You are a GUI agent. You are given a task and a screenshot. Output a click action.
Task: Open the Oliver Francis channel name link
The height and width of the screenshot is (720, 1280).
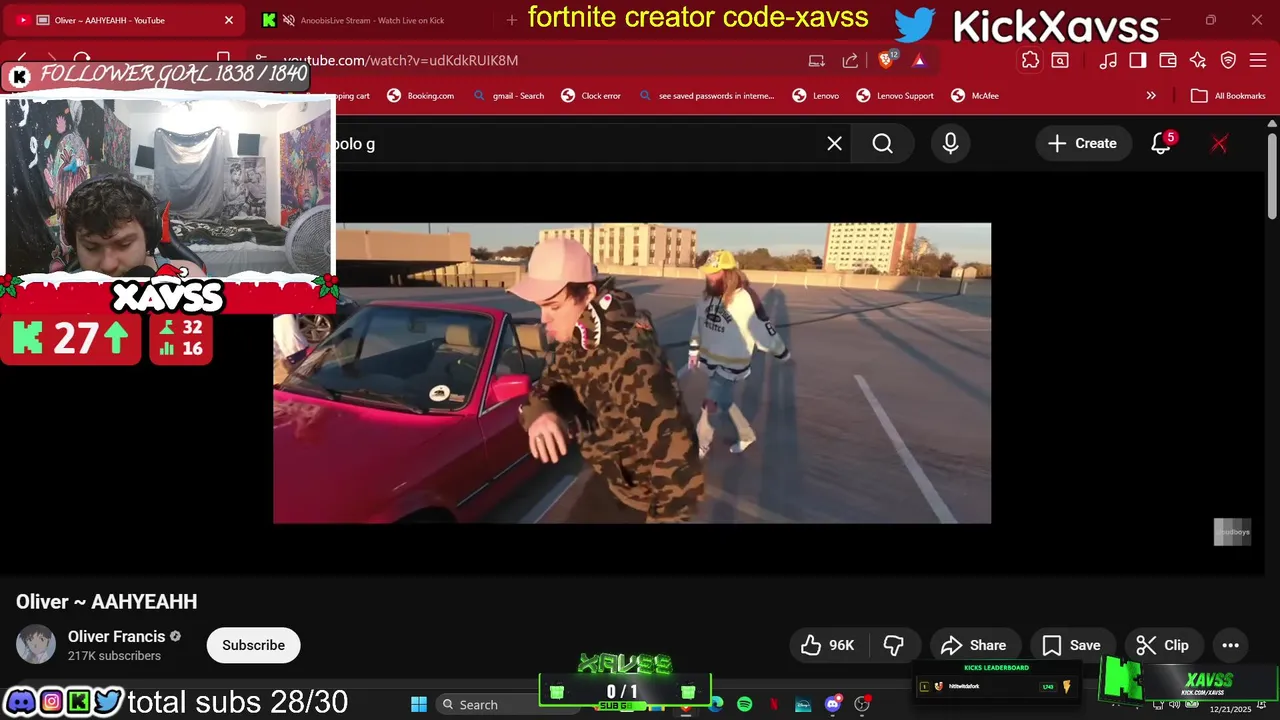(116, 637)
